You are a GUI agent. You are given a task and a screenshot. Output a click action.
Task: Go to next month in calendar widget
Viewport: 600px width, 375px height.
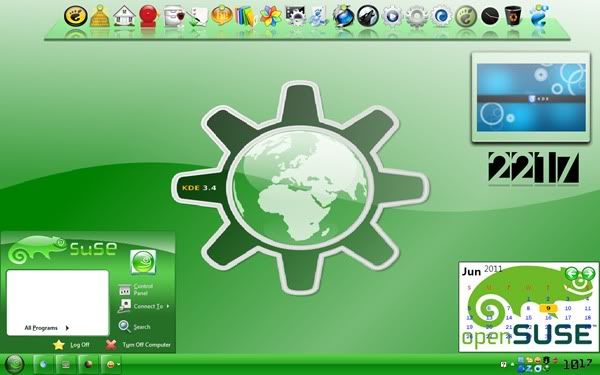588,273
